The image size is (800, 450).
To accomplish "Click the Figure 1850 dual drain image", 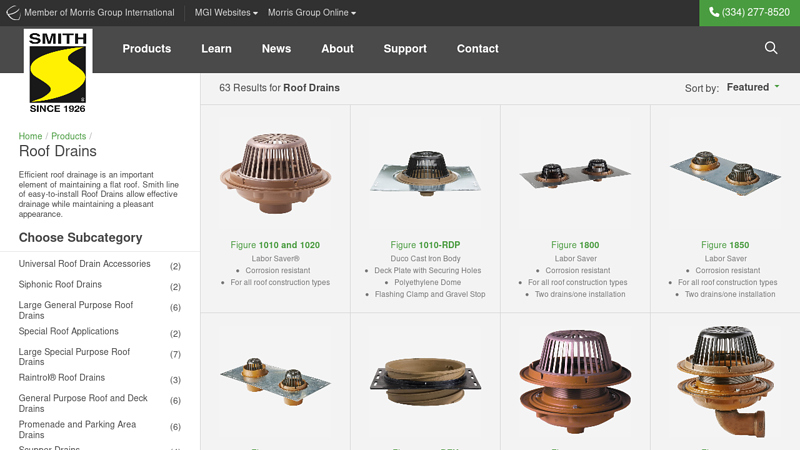I will pyautogui.click(x=725, y=173).
